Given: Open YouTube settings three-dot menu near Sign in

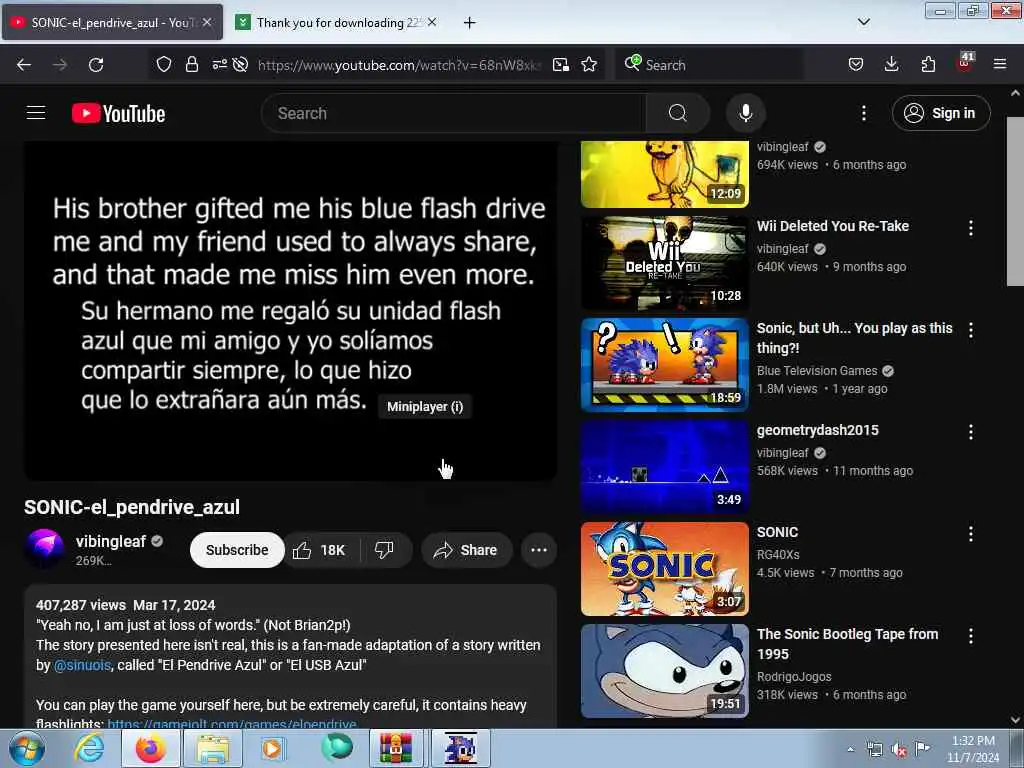Looking at the screenshot, I should pyautogui.click(x=863, y=113).
